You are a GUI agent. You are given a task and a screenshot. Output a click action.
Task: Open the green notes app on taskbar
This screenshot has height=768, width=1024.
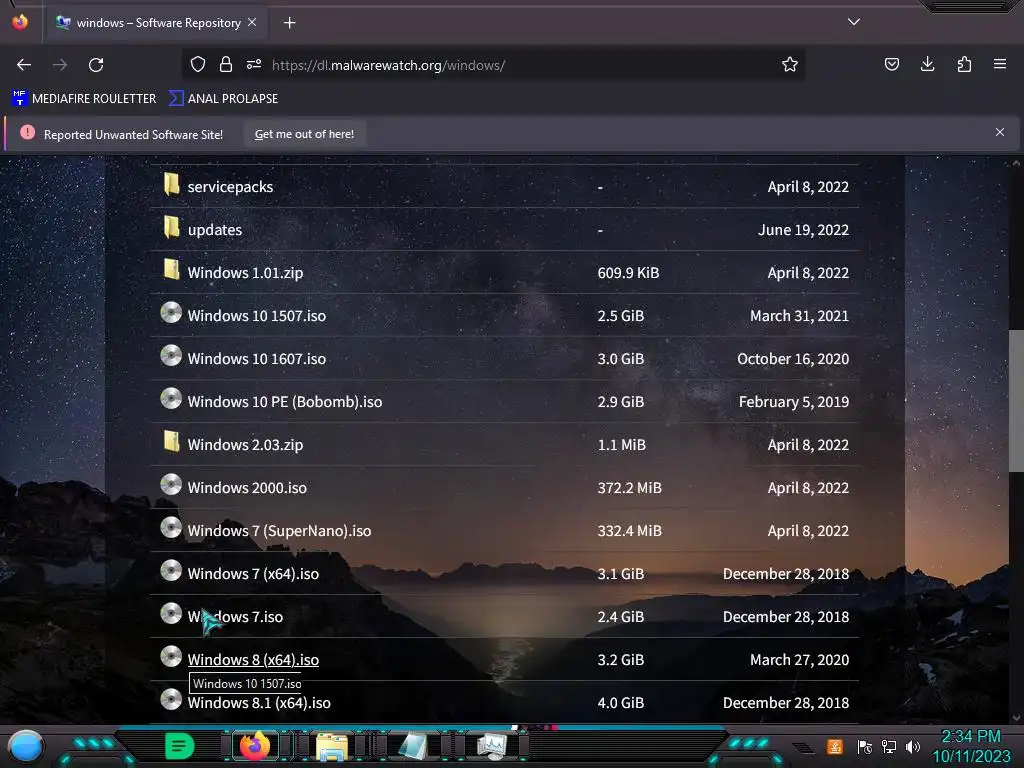pos(180,746)
